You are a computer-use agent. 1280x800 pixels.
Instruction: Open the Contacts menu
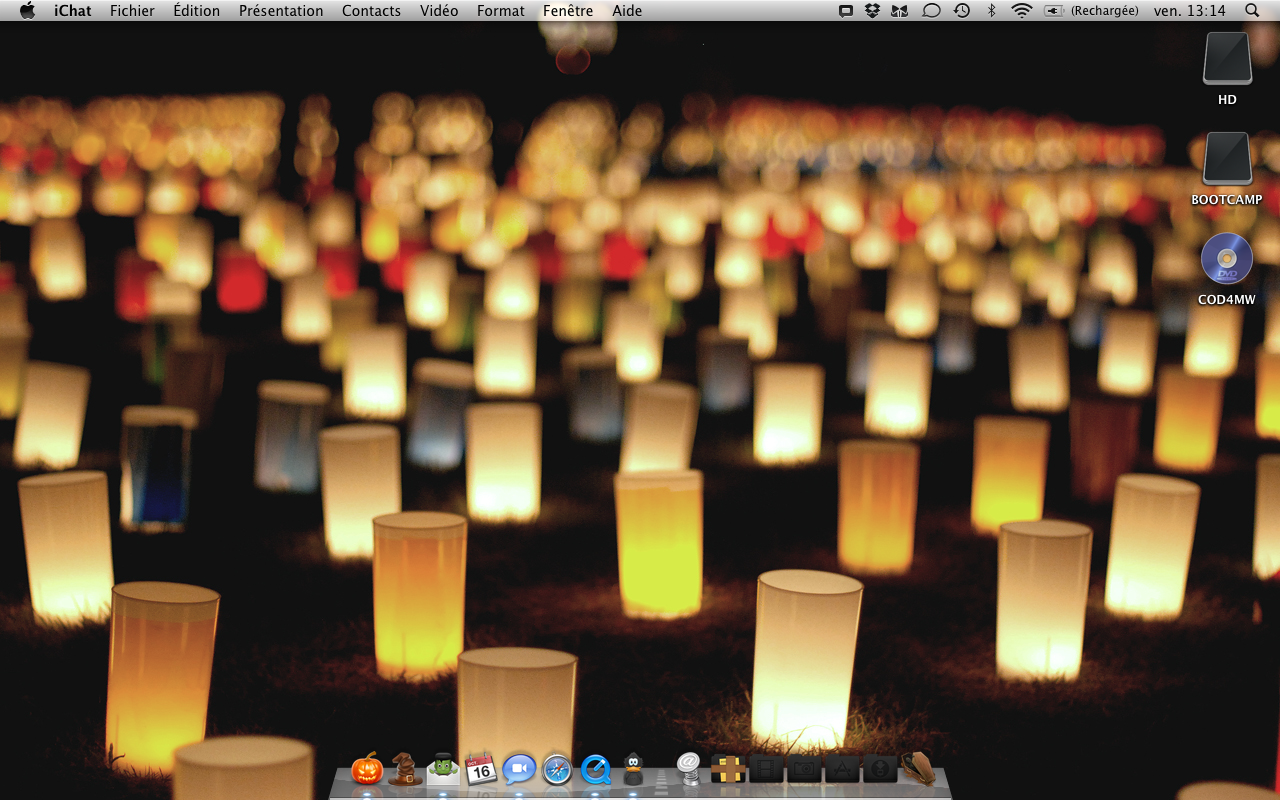point(371,11)
